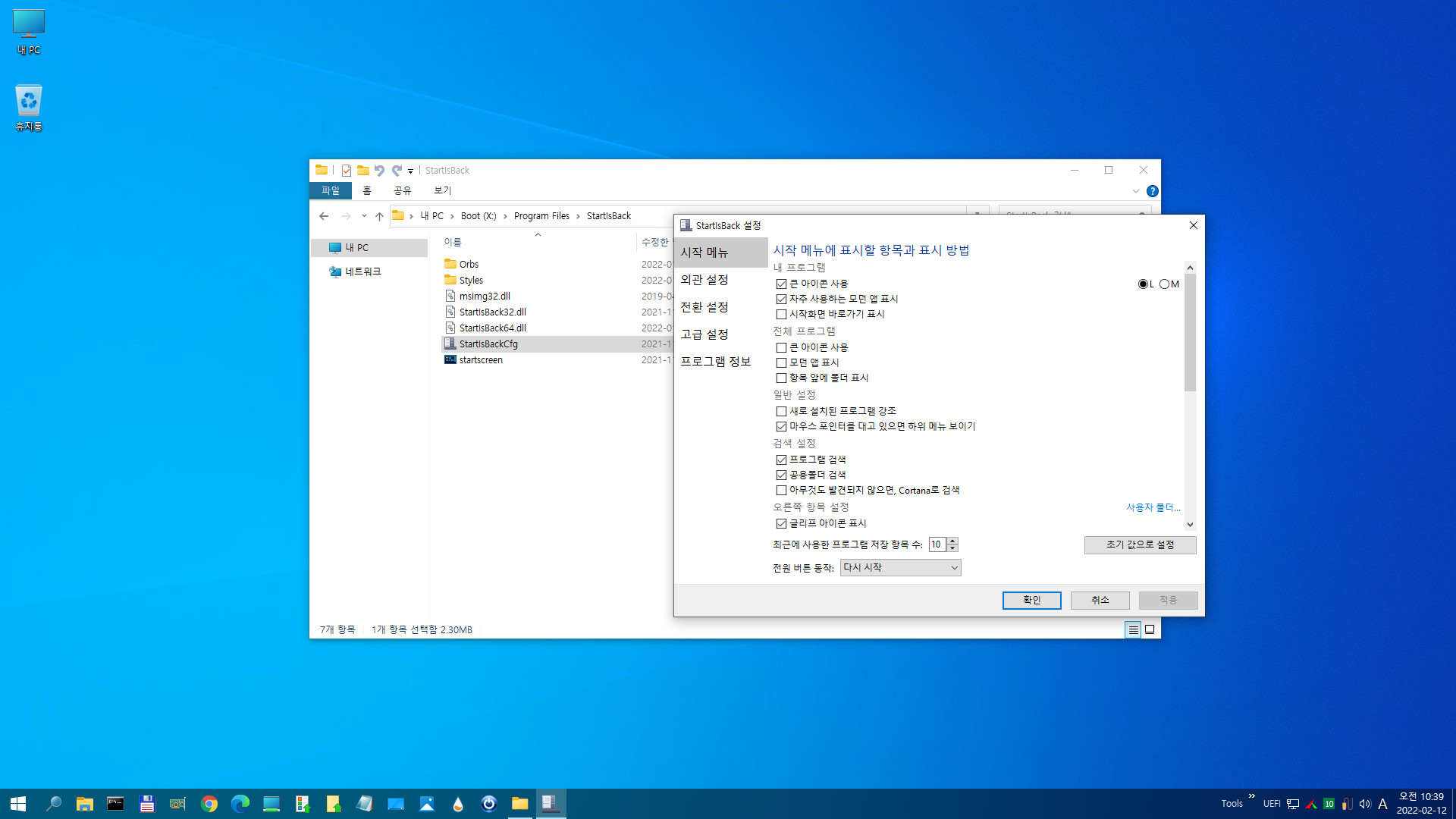The height and width of the screenshot is (819, 1456).
Task: Enable 큰 아이콘 사용 under 전체 프로그램
Action: pyautogui.click(x=781, y=347)
